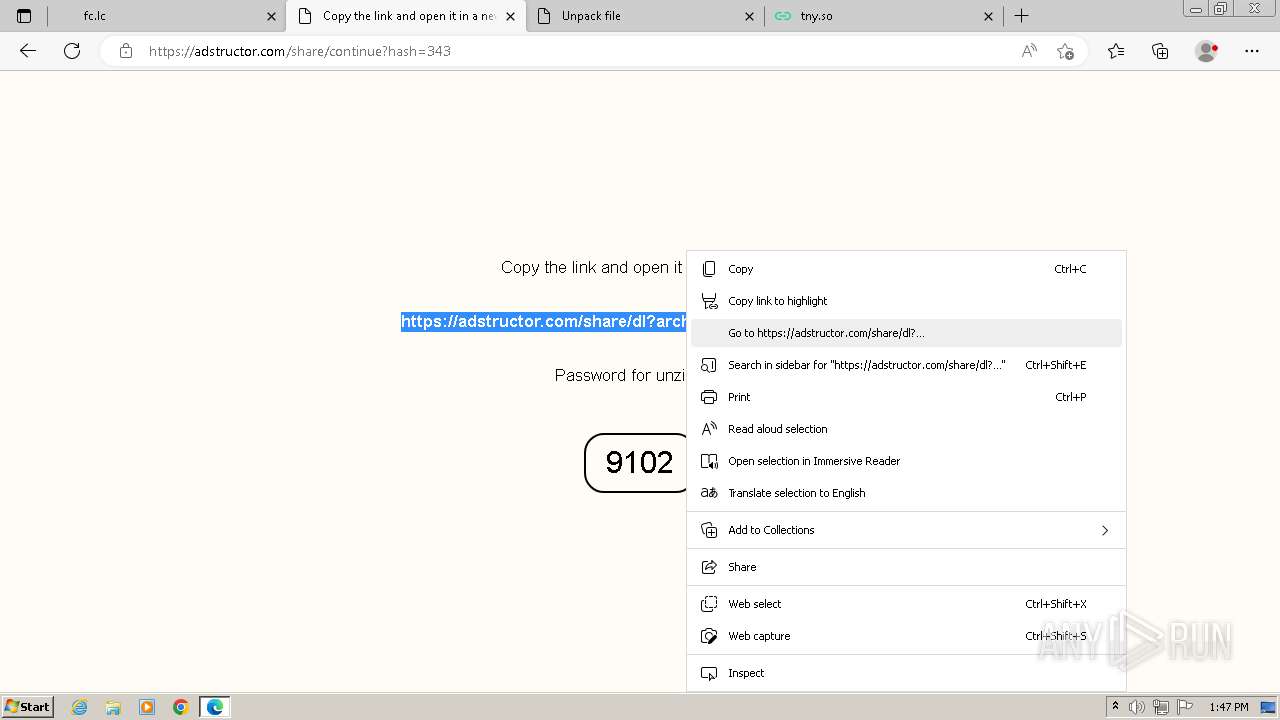Choose Read aloud selection
Image resolution: width=1280 pixels, height=720 pixels.
pos(906,429)
